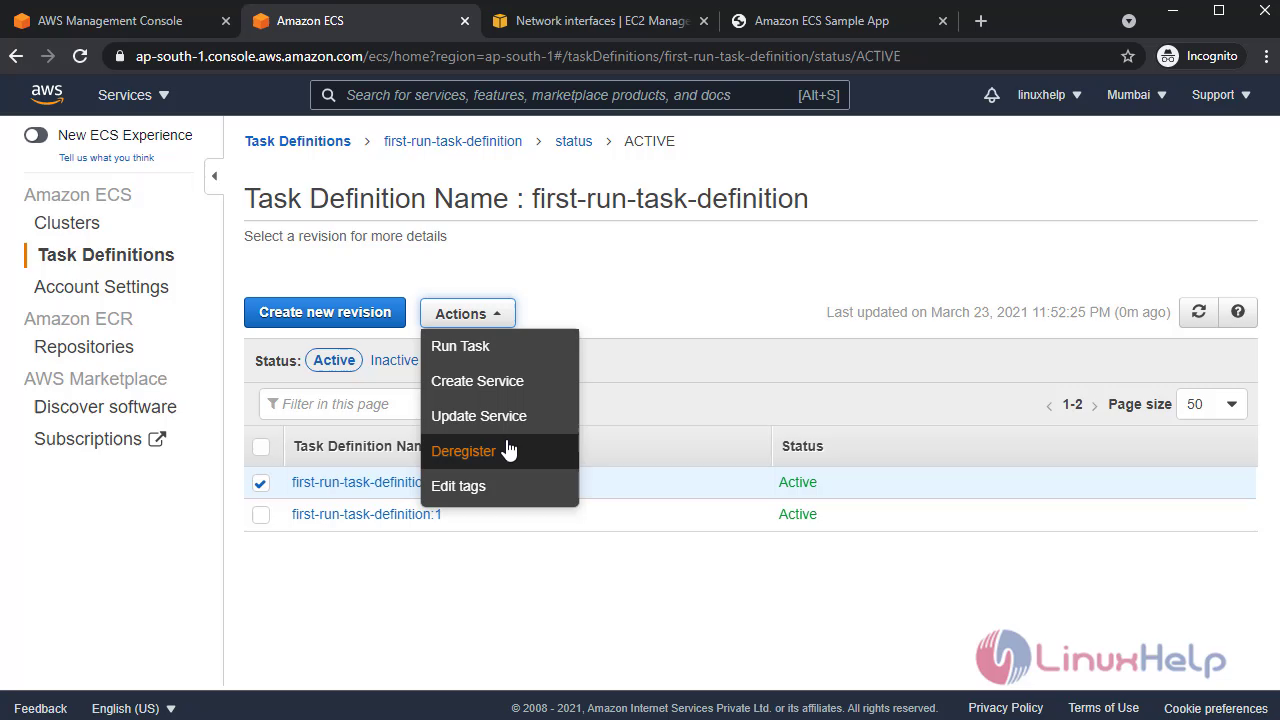Select Run Task from Actions menu

tap(499, 346)
